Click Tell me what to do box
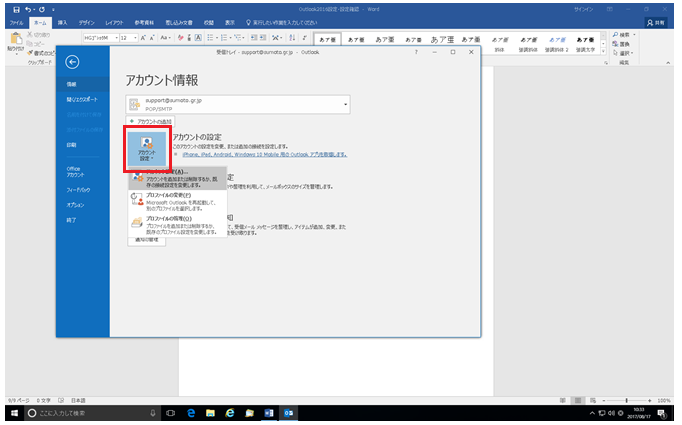 click(x=281, y=23)
